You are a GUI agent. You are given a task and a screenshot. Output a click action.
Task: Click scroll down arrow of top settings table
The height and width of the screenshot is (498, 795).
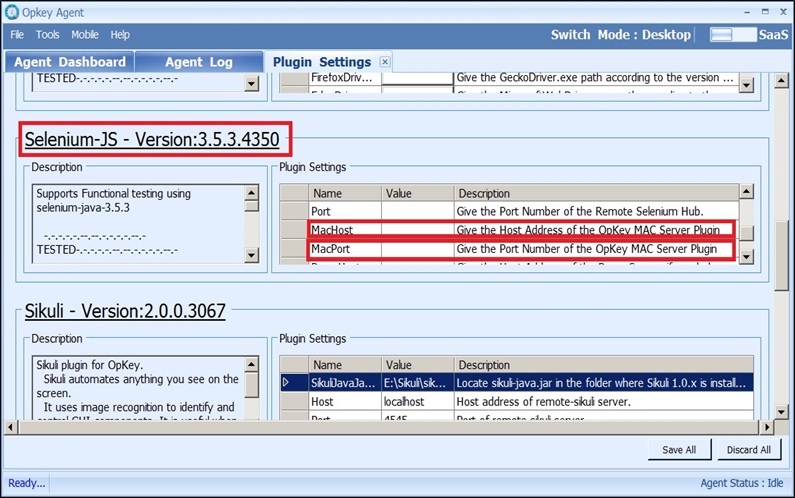click(x=746, y=85)
